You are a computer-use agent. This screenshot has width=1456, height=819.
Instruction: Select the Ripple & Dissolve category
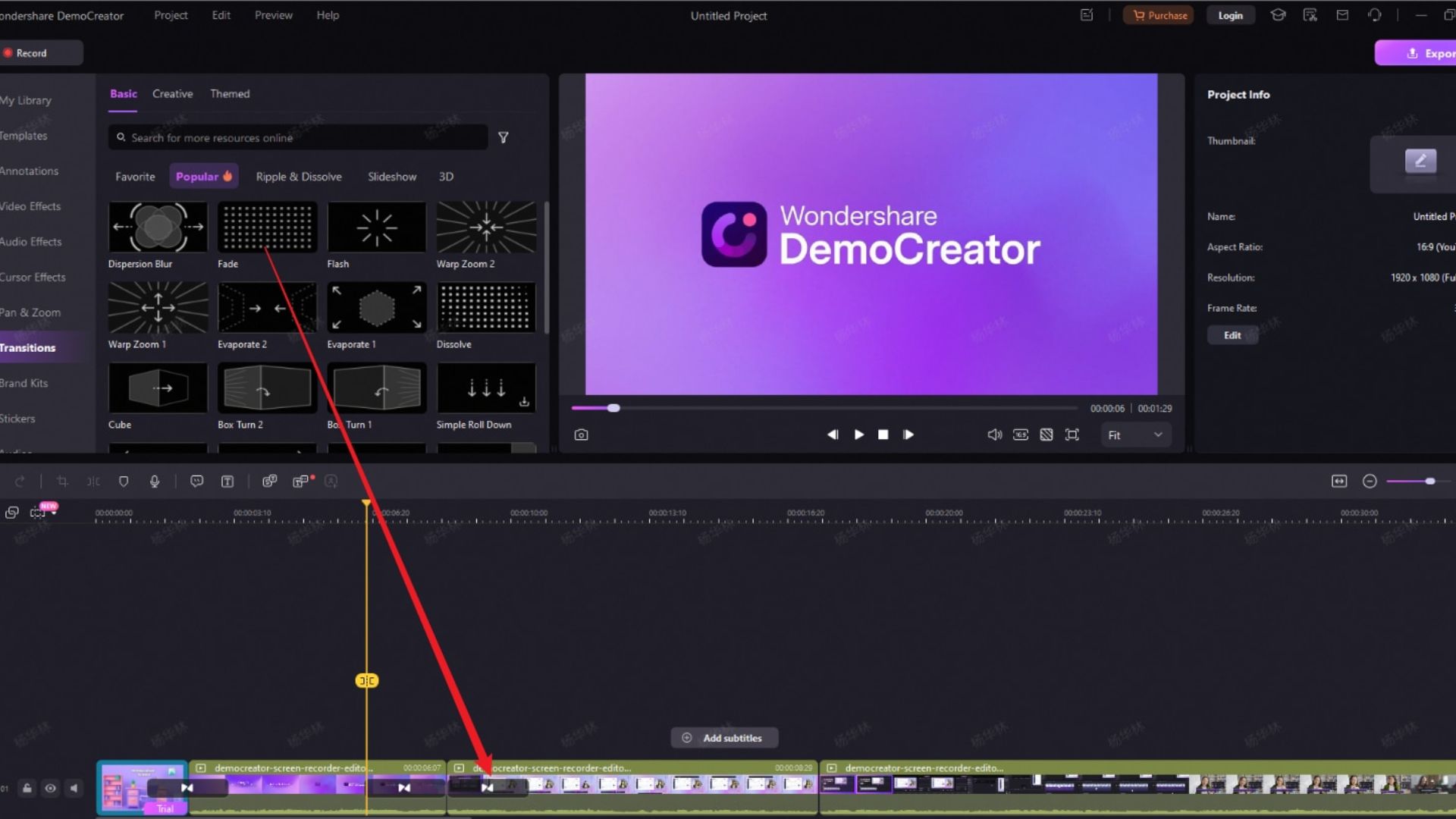tap(299, 177)
